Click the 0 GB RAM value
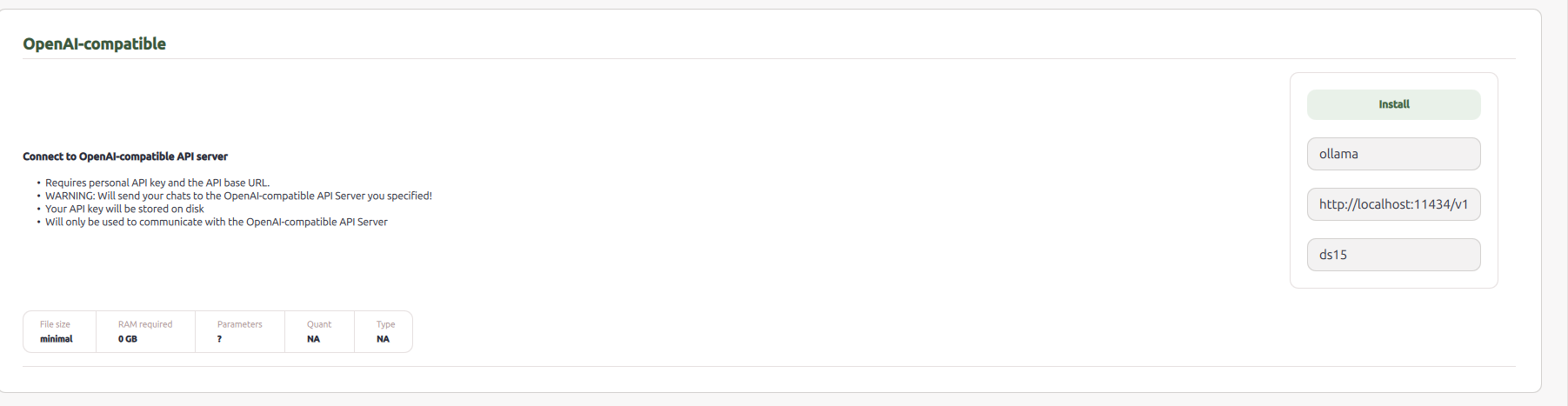Screen dimensions: 1568x406 (128, 339)
